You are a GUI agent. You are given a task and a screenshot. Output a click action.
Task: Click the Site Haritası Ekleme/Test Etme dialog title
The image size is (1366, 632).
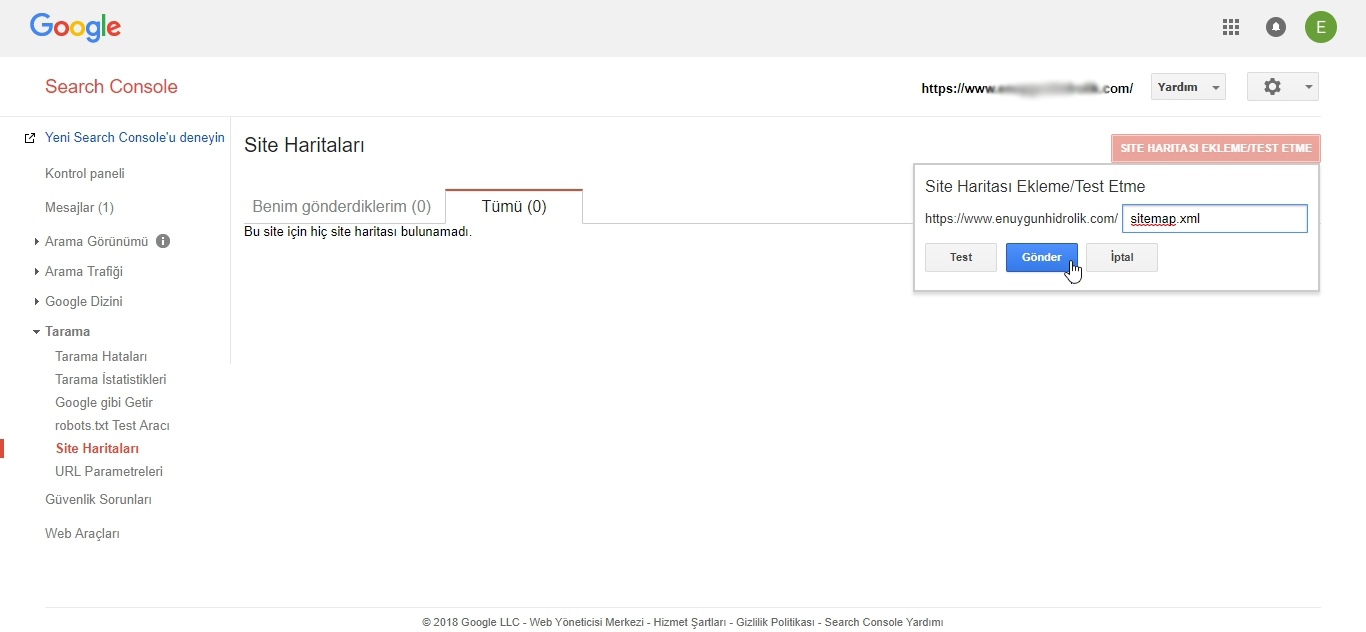pos(1035,186)
